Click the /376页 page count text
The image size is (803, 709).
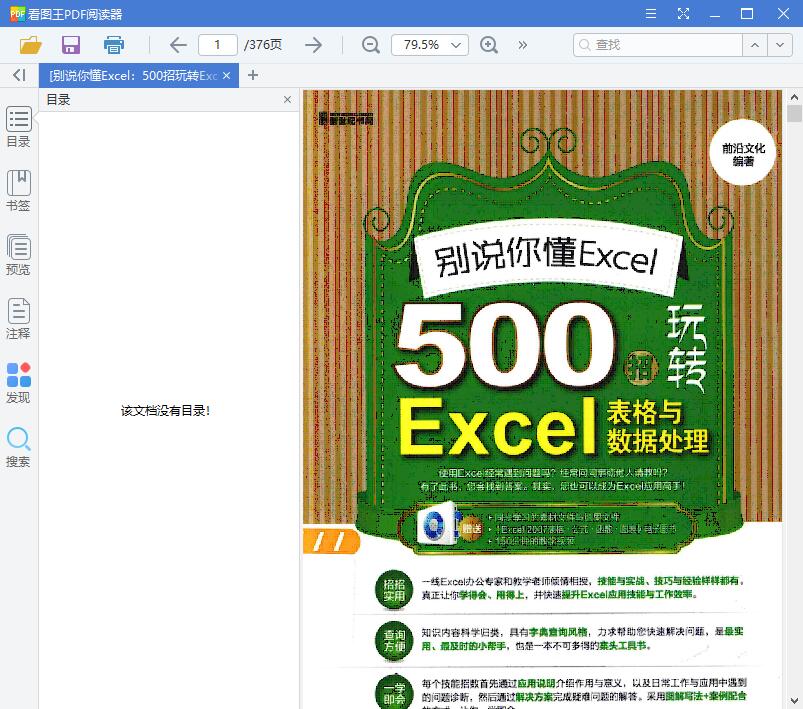click(x=263, y=45)
